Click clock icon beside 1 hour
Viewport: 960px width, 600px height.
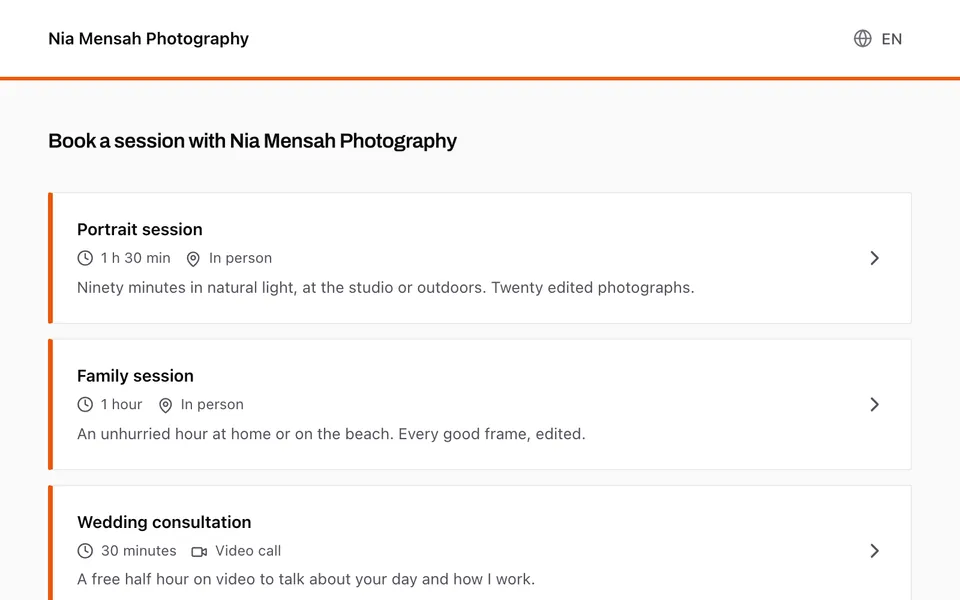(85, 405)
